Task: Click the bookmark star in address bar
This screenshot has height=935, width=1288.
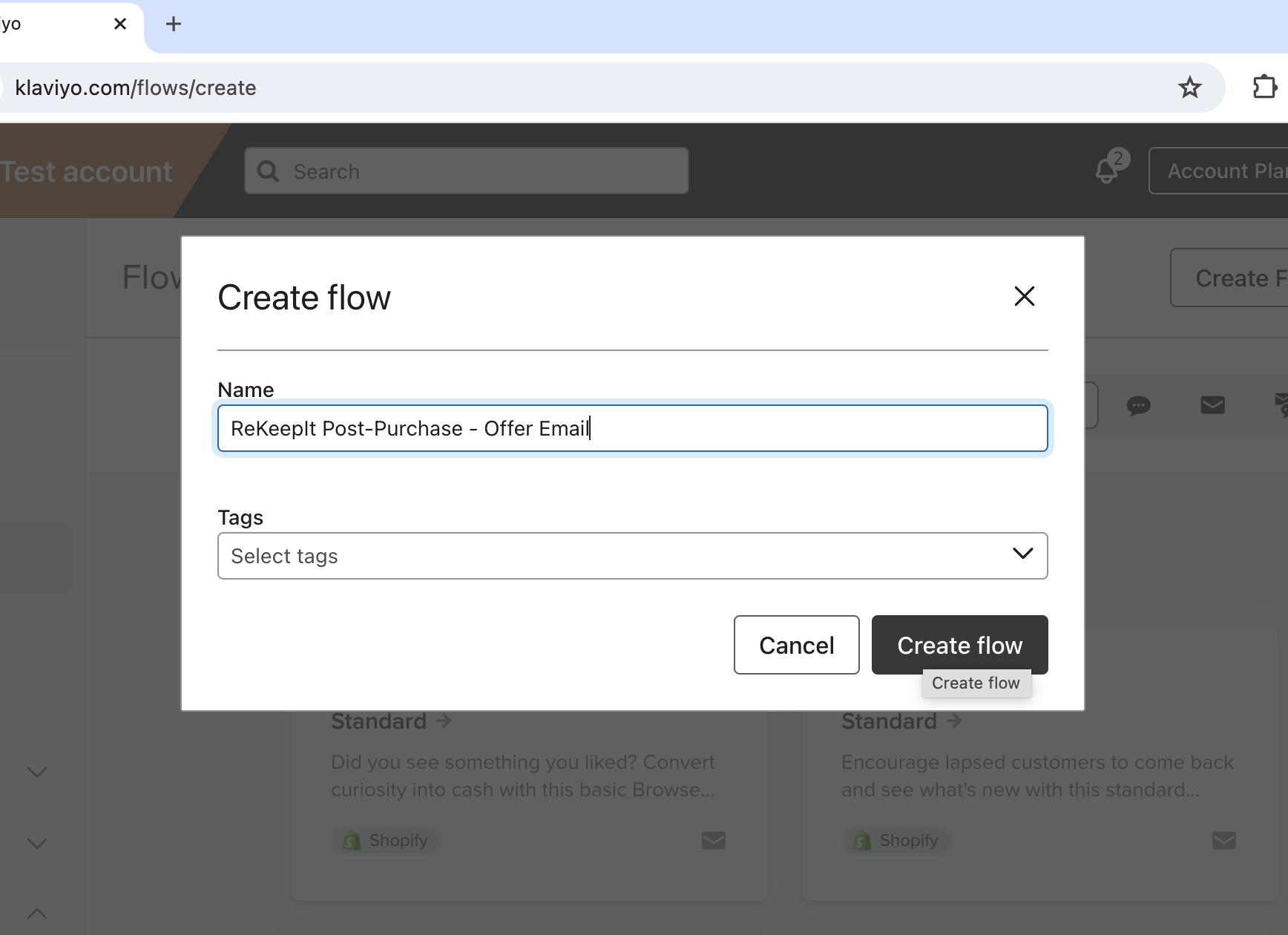Action: tap(1190, 87)
